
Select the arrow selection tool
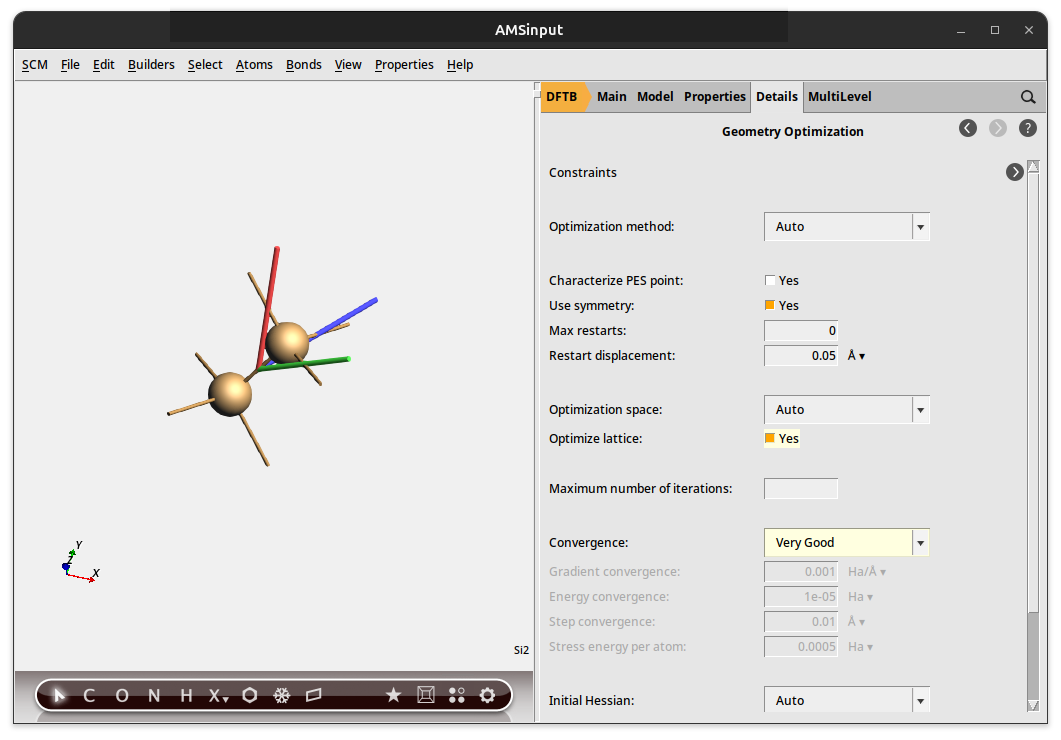tap(57, 695)
